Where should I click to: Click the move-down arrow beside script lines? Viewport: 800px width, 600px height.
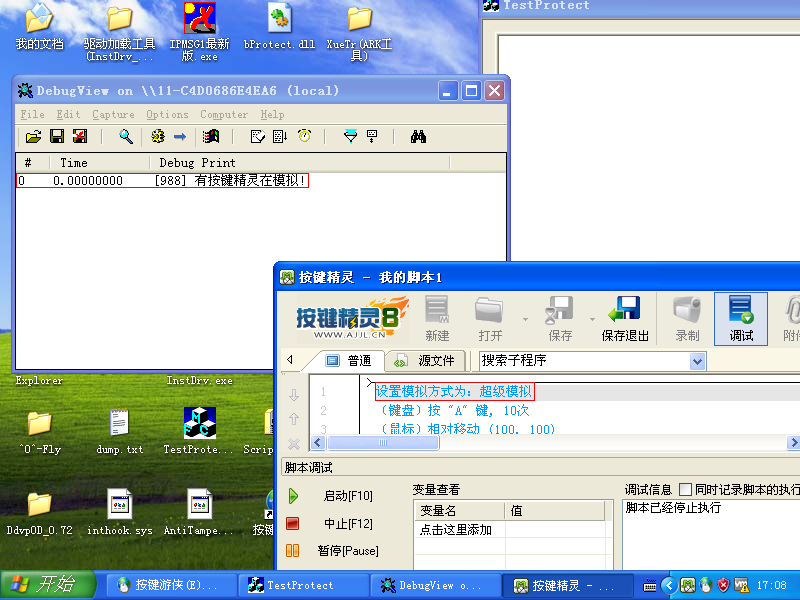[294, 395]
